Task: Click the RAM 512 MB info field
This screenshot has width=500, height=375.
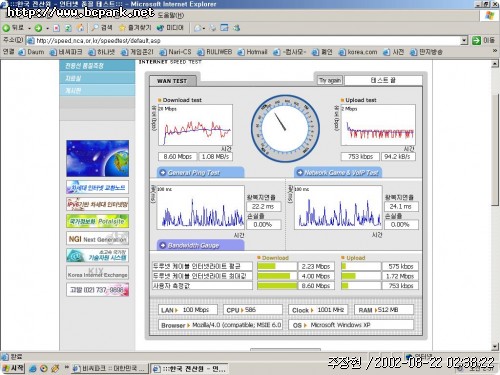Action: coord(384,310)
